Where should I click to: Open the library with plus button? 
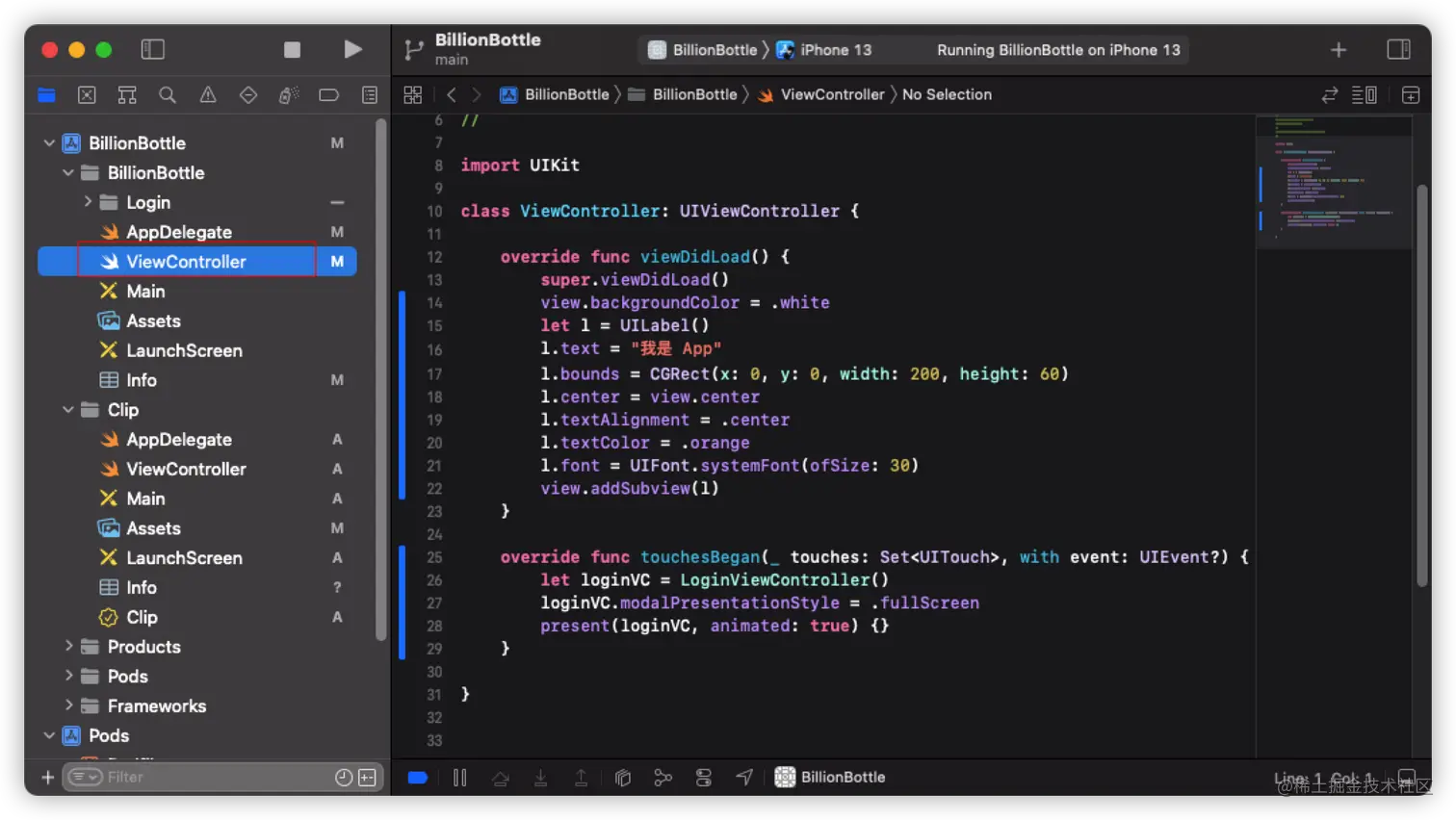[x=1339, y=49]
